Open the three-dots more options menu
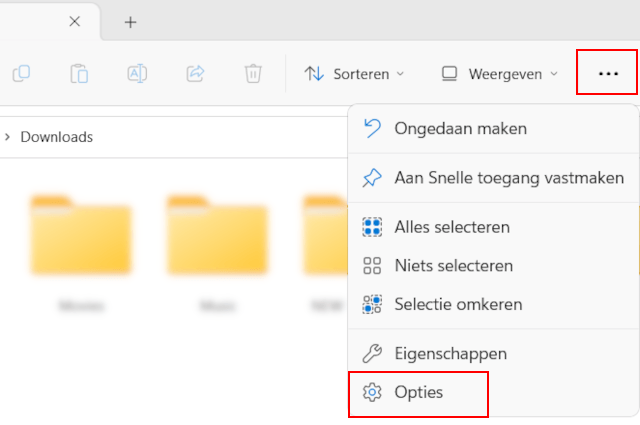640x425 pixels. [607, 73]
